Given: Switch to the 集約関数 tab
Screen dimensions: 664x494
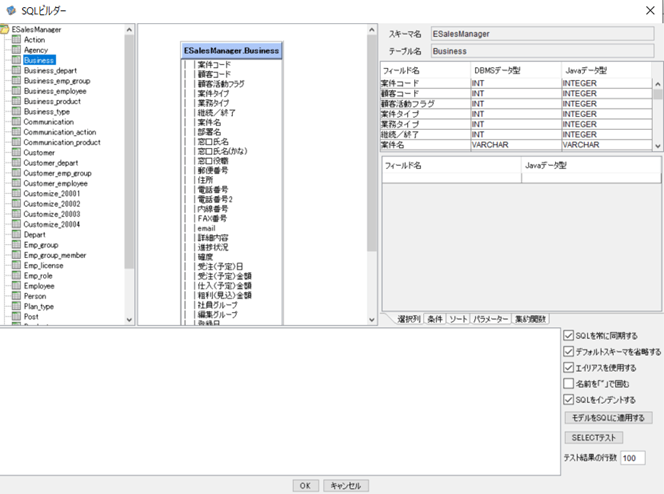Looking at the screenshot, I should (x=530, y=319).
